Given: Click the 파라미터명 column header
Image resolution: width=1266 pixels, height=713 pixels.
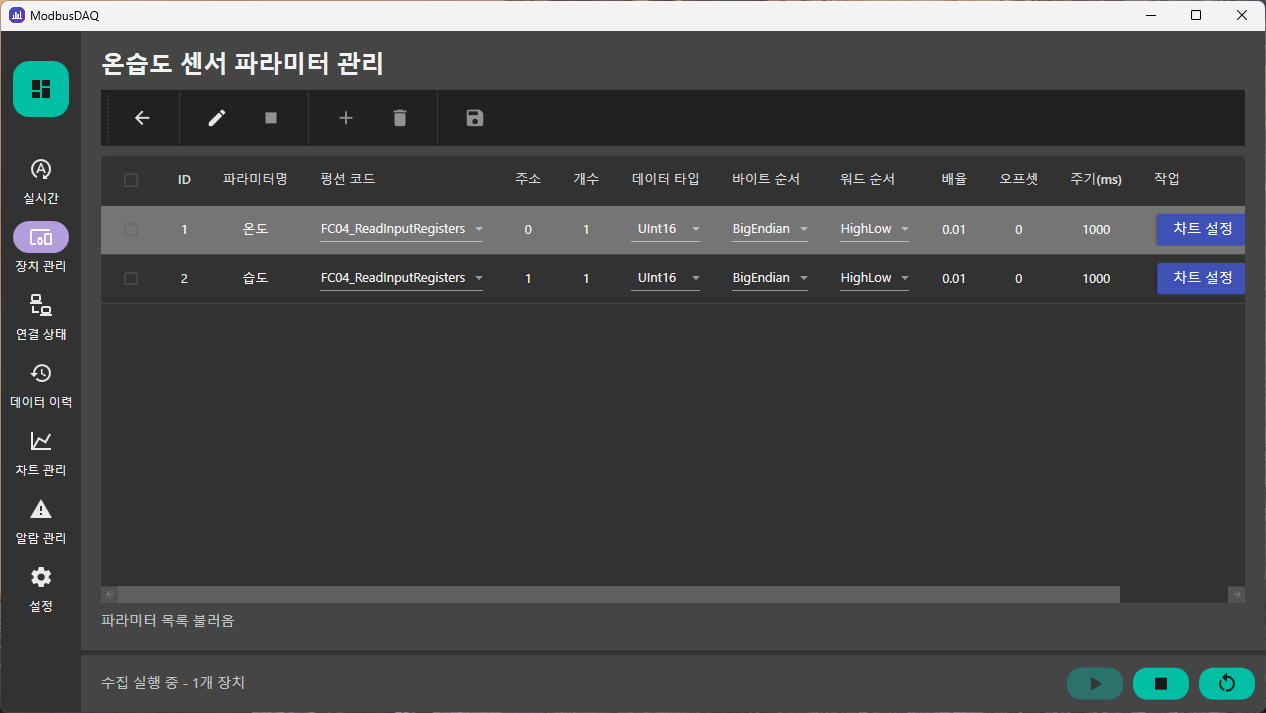Looking at the screenshot, I should tap(255, 180).
